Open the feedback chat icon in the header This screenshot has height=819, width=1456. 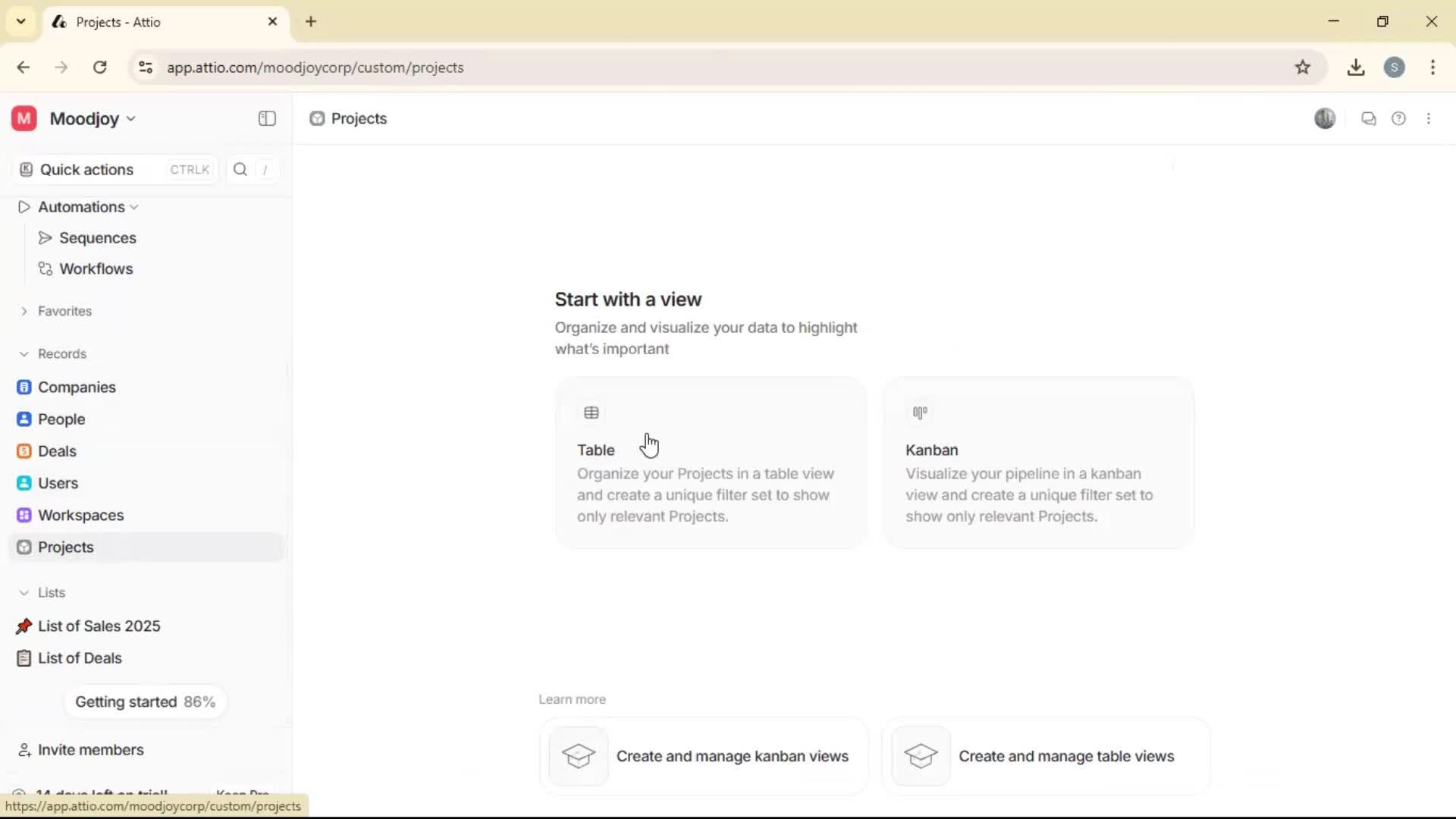(x=1369, y=118)
